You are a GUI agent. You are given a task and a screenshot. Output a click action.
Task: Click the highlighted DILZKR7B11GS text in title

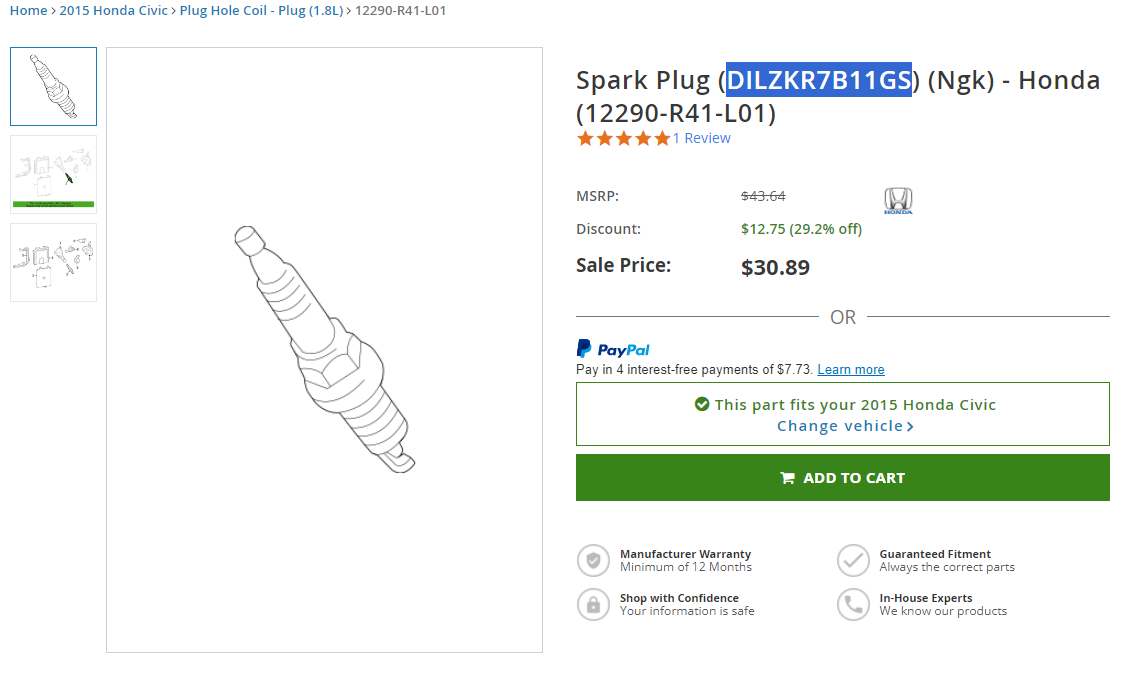818,80
